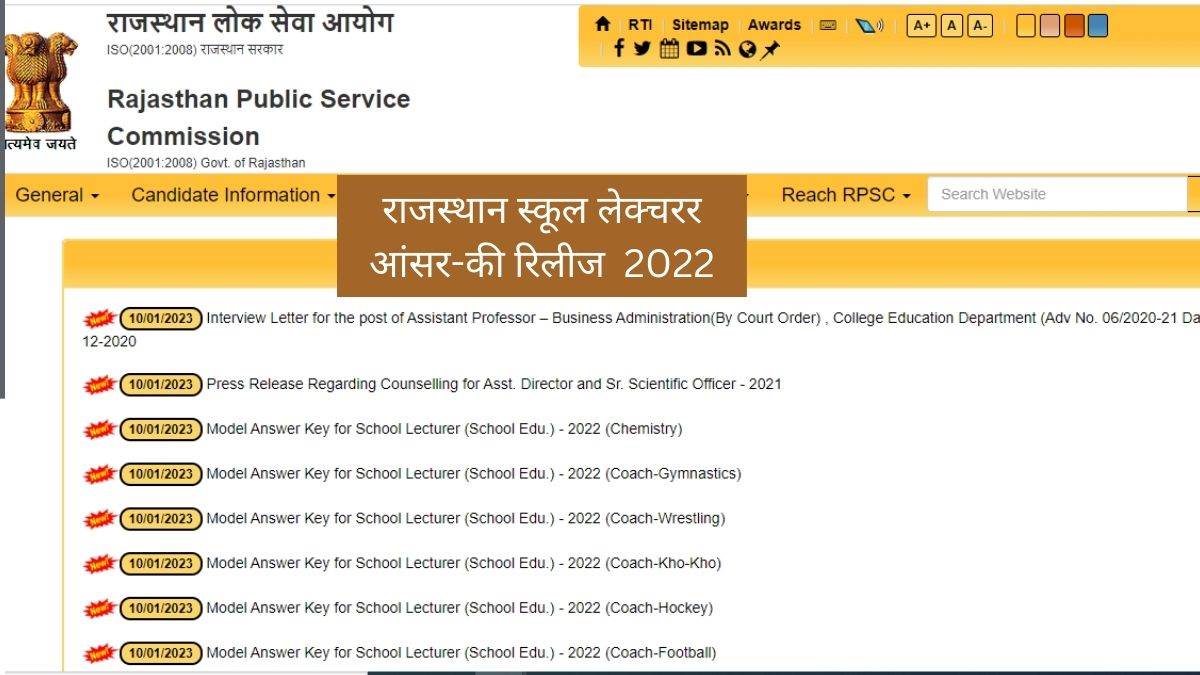Image resolution: width=1200 pixels, height=675 pixels.
Task: Decrease font size with A- button
Action: (980, 25)
